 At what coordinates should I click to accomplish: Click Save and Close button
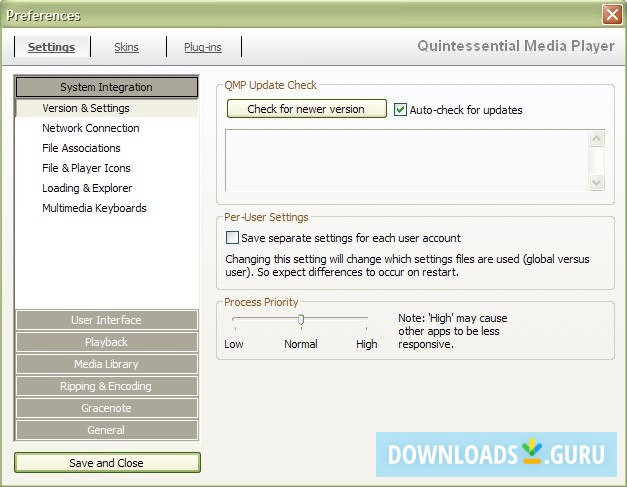coord(107,463)
